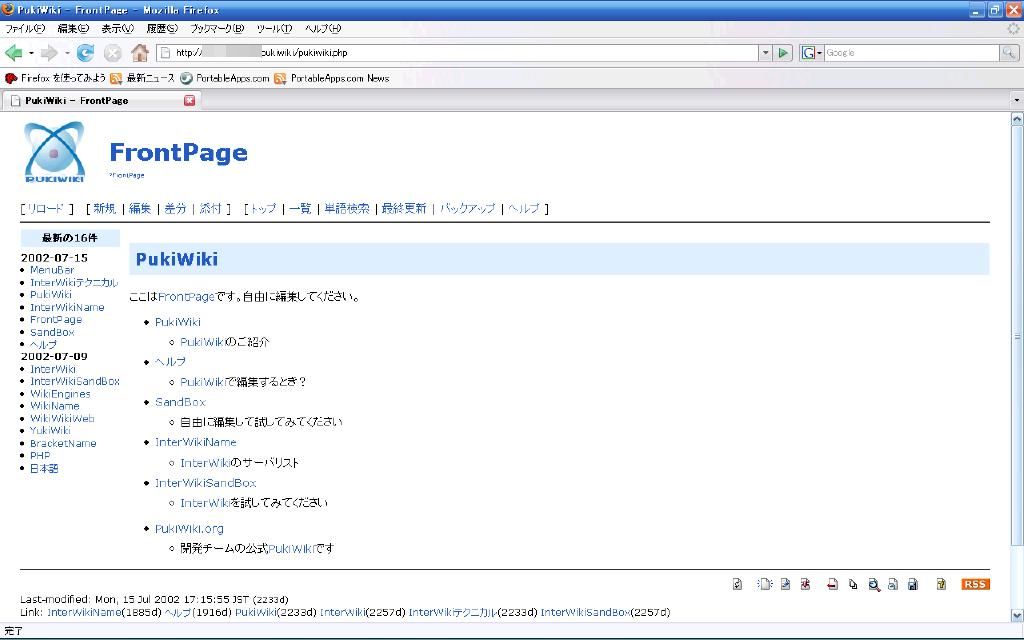Open the ブックマーク menu
This screenshot has width=1024, height=640.
point(217,29)
